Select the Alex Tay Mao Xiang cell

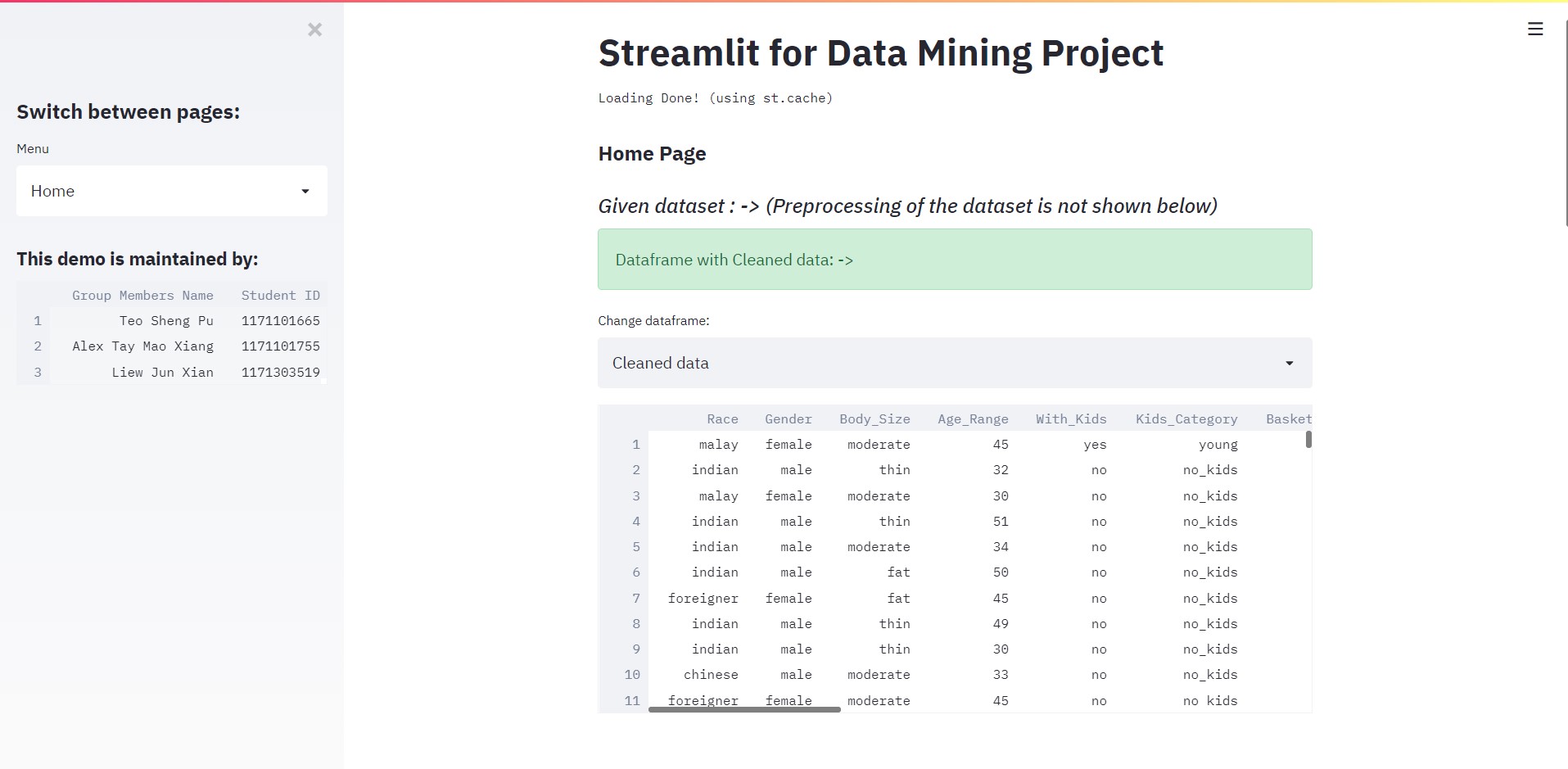(x=142, y=346)
